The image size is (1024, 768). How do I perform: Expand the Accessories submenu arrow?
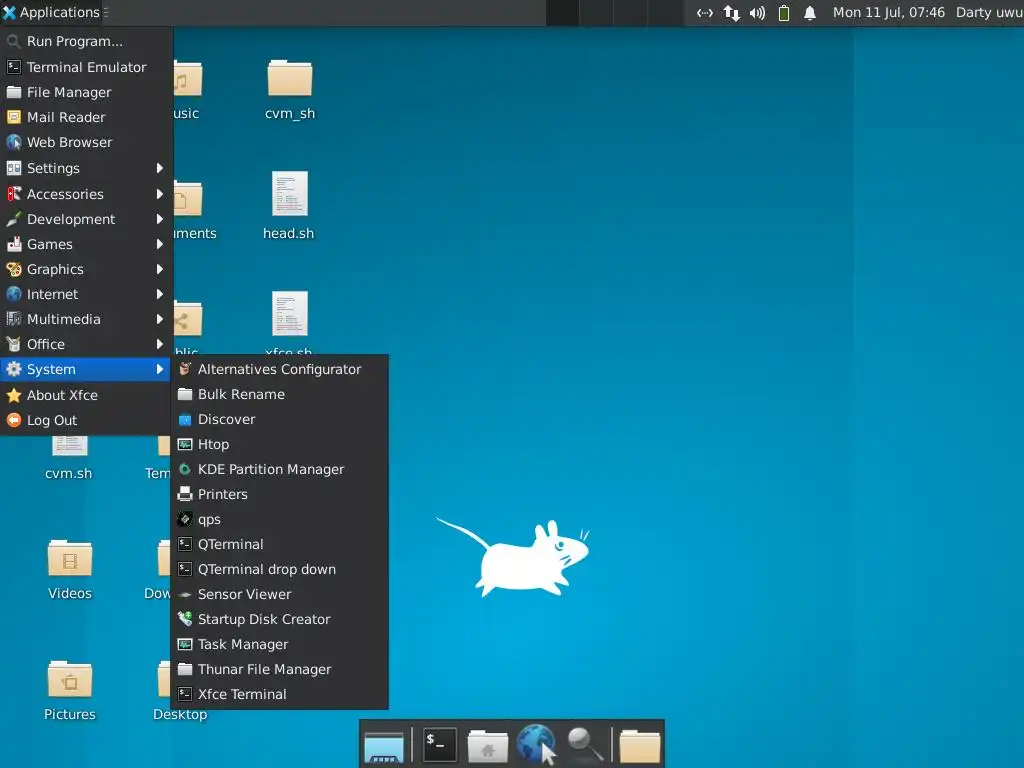159,194
